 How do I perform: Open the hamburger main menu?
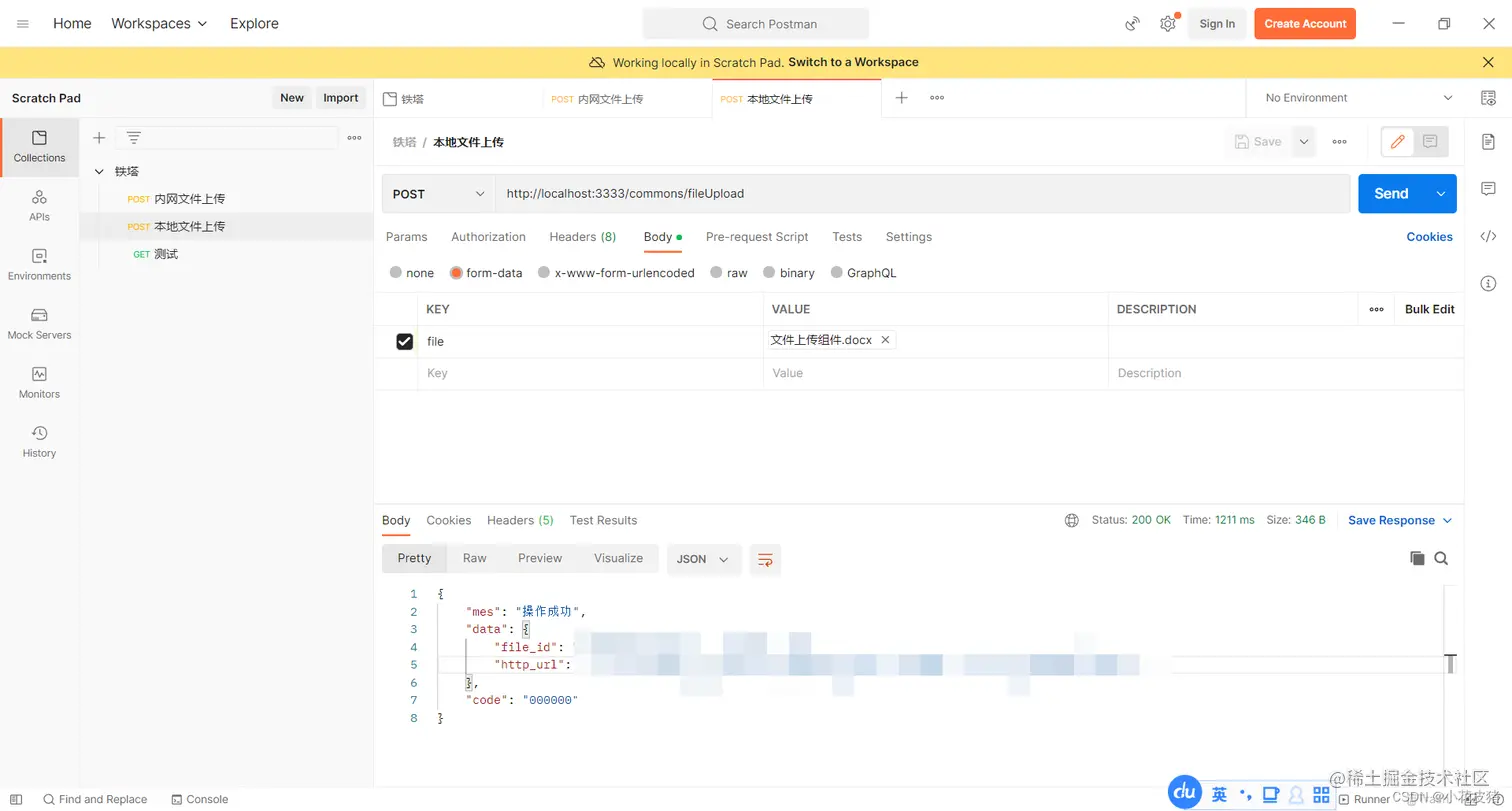tap(23, 23)
